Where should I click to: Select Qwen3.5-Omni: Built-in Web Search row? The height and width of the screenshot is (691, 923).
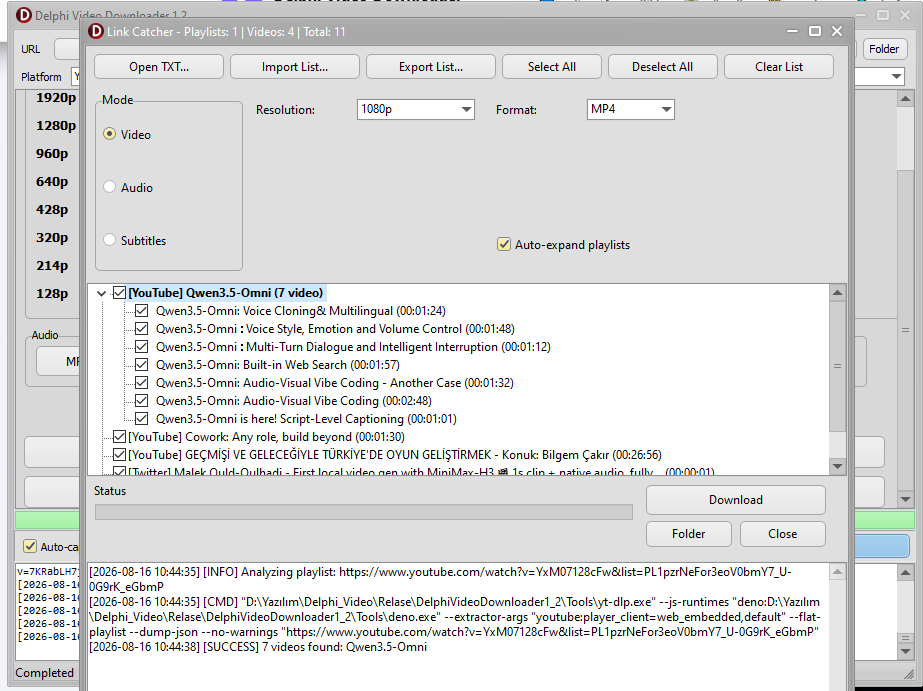coord(278,364)
